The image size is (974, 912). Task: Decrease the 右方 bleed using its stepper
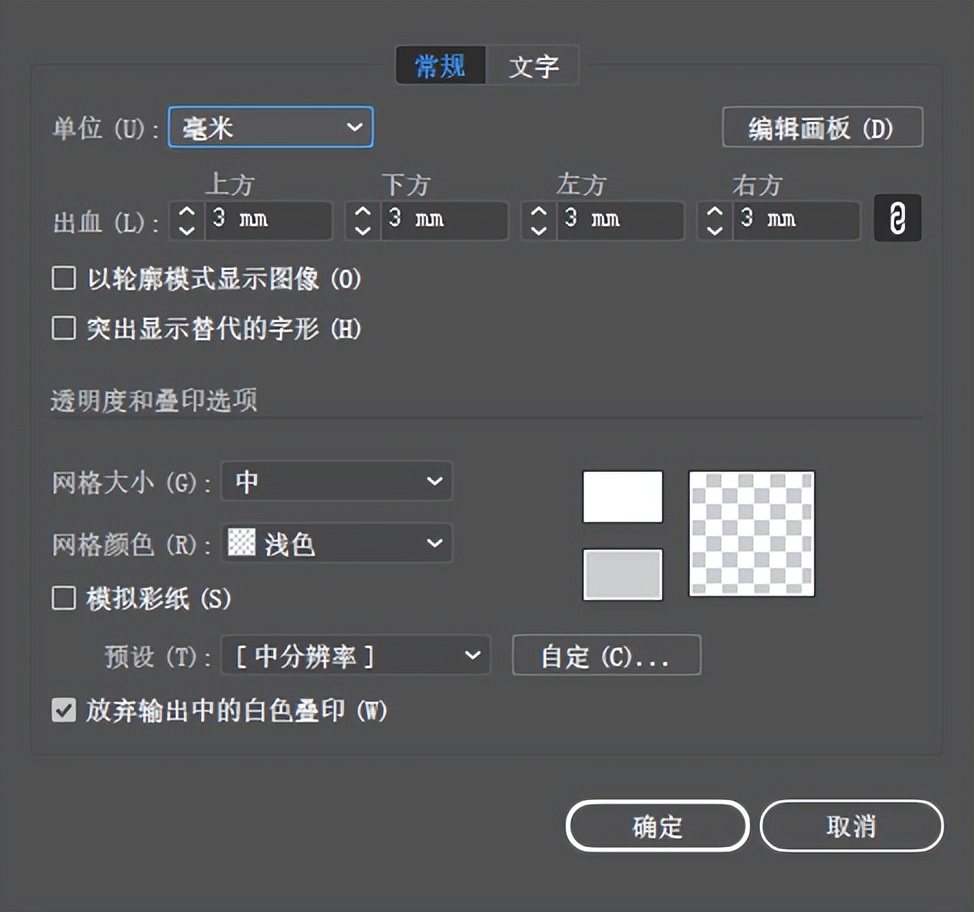click(713, 228)
